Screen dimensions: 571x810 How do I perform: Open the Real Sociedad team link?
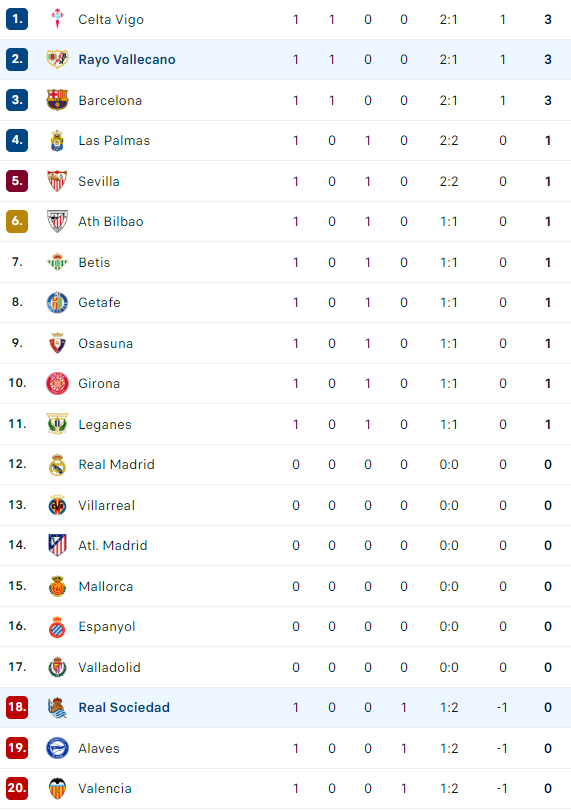[x=124, y=707]
